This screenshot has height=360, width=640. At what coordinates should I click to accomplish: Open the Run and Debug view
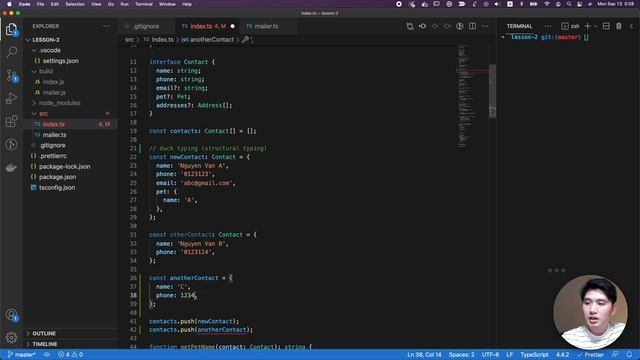(11, 98)
